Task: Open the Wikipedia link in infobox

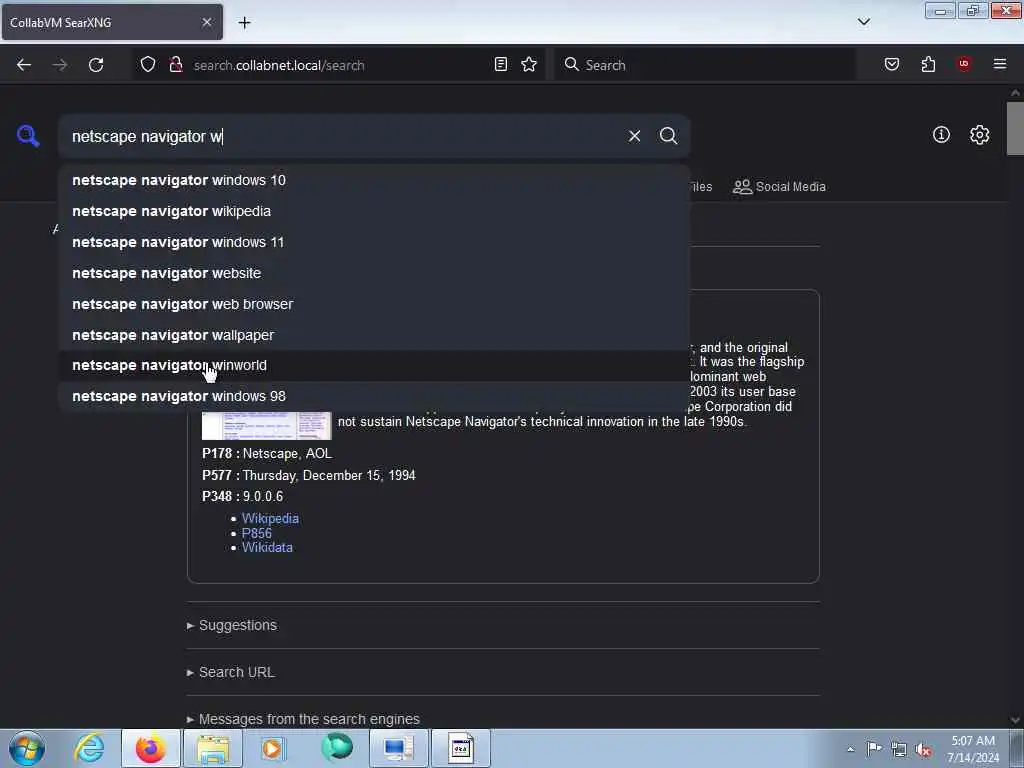Action: pos(270,519)
